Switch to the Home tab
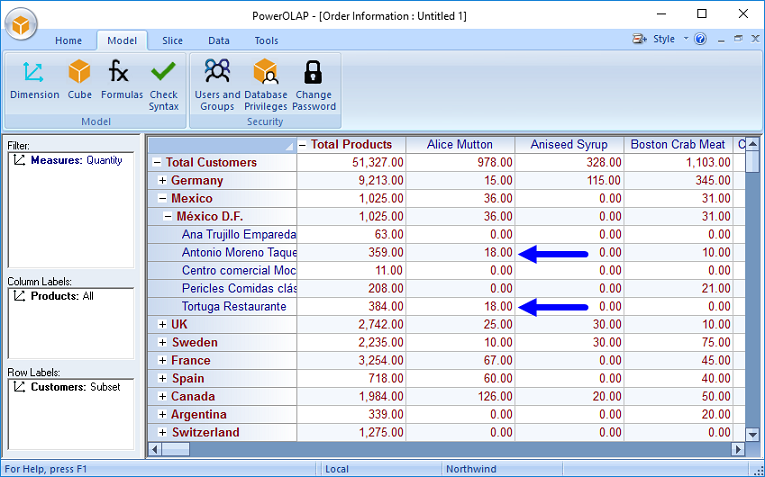Image resolution: width=765 pixels, height=477 pixels. (68, 40)
